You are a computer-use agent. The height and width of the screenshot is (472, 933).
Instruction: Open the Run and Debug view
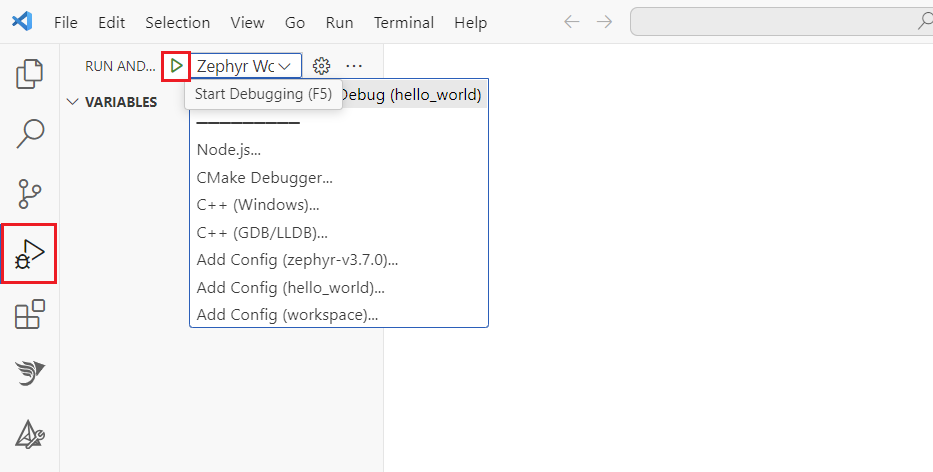click(x=29, y=254)
